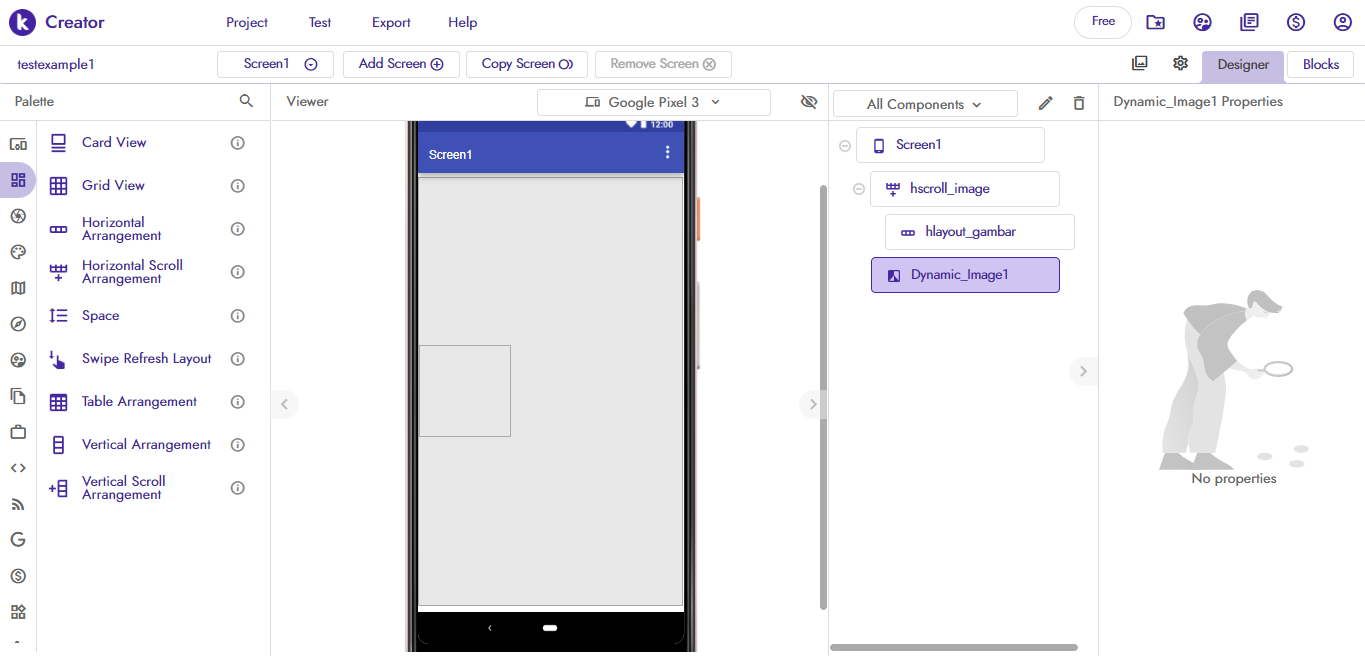Collapse the hscroll_image tree node
1365x657 pixels.
(x=858, y=188)
